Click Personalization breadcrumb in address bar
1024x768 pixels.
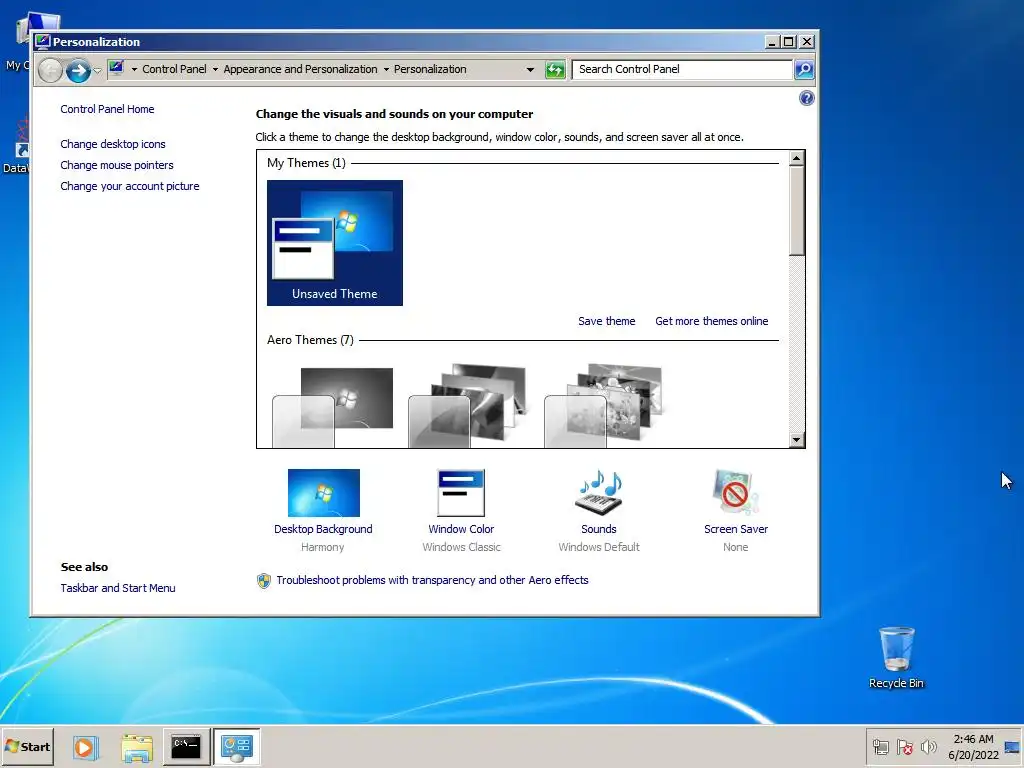430,69
